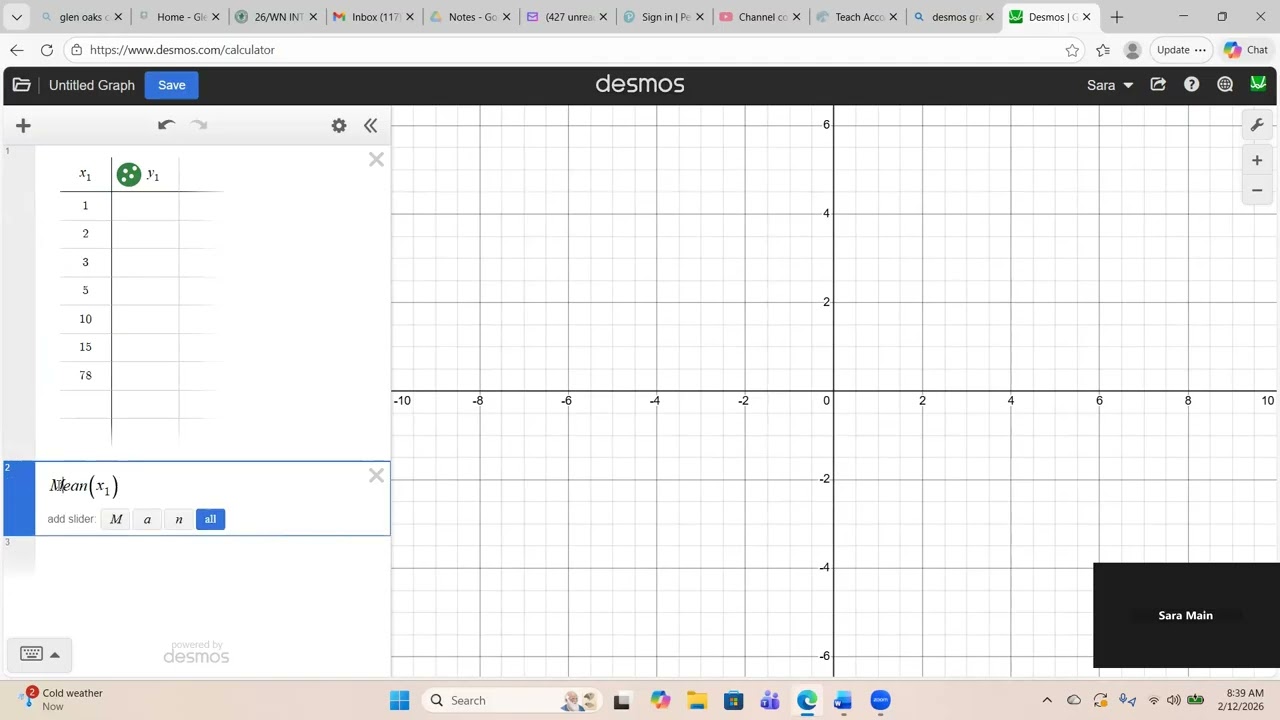This screenshot has height=720, width=1280.
Task: Save the graph
Action: pos(171,85)
